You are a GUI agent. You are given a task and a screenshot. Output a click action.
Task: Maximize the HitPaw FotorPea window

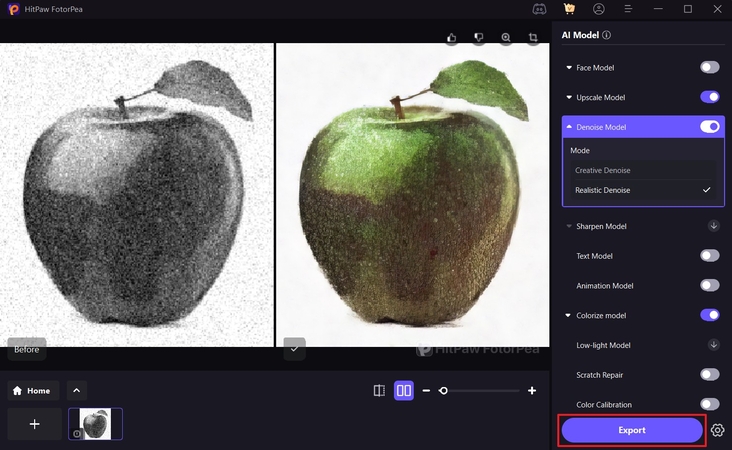(x=688, y=9)
